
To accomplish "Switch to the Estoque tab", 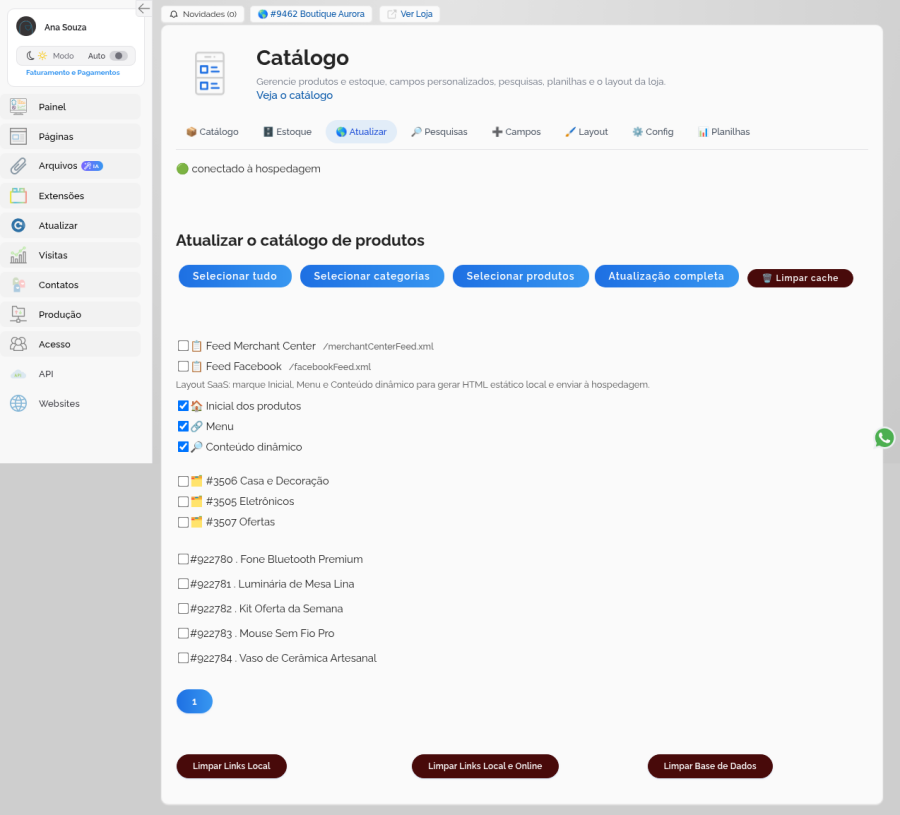I will coord(287,131).
